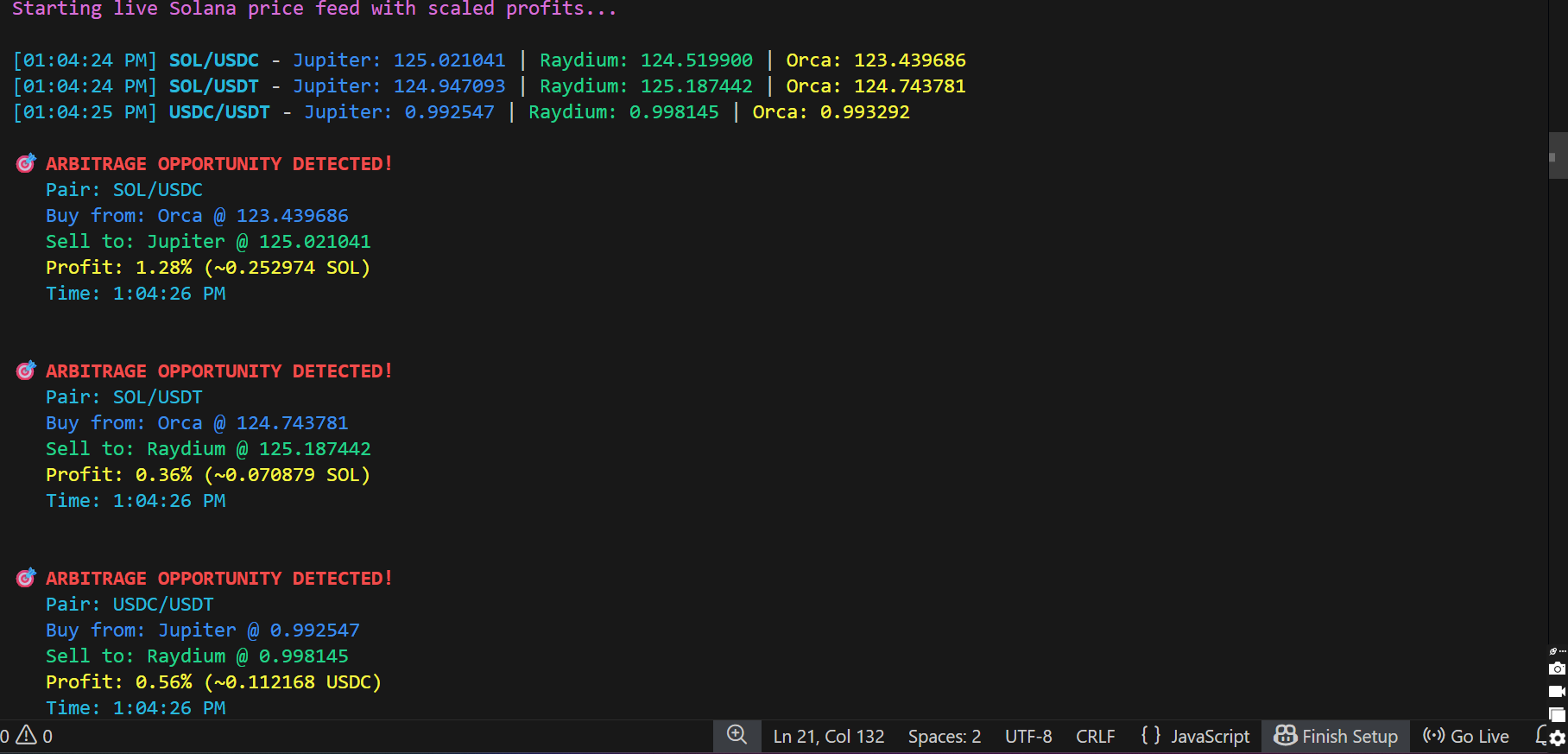Viewport: 1568px width, 754px height.
Task: Click 'Profit: 0.36%' line
Action: pos(208,475)
